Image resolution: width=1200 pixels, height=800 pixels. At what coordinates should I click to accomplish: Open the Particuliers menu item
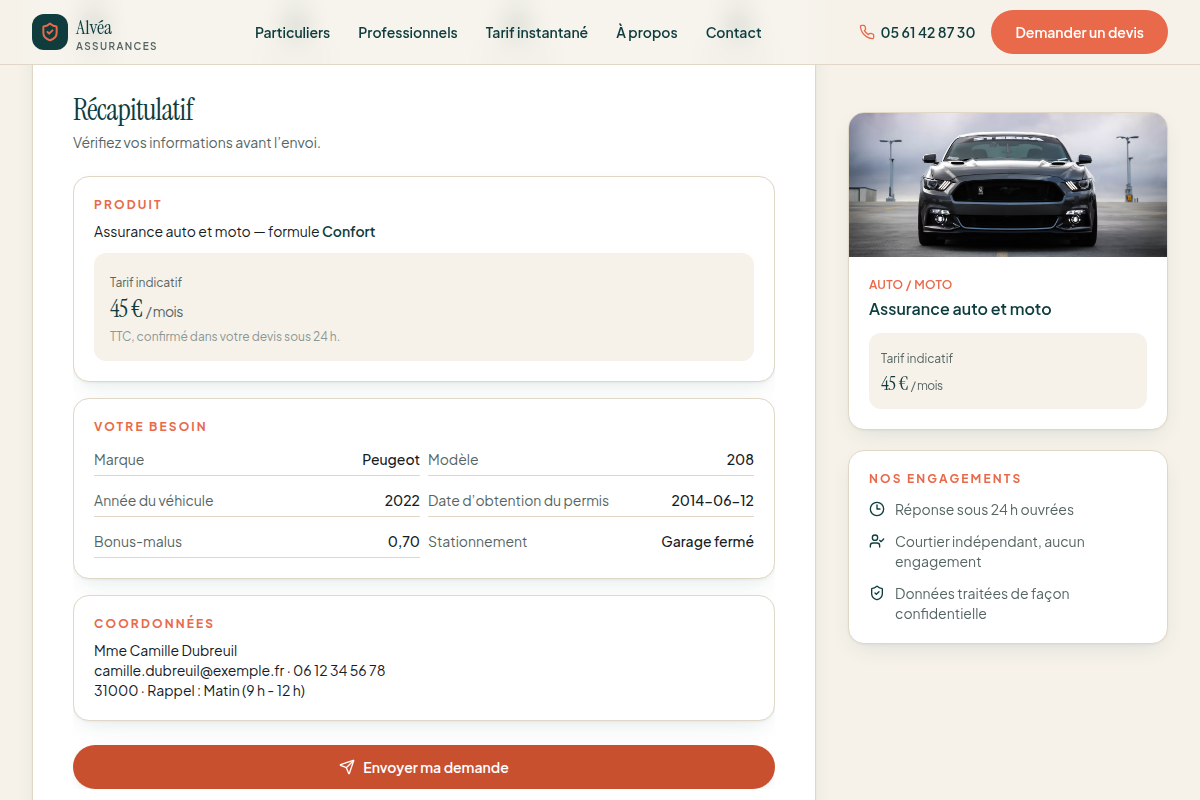pos(292,33)
